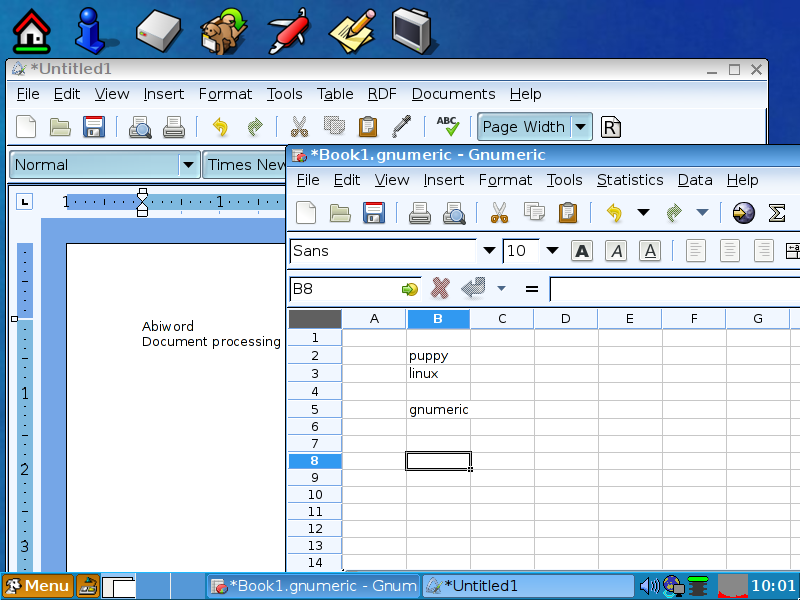800x600 pixels.
Task: Paste into Gnumeric sheet
Action: pyautogui.click(x=568, y=212)
